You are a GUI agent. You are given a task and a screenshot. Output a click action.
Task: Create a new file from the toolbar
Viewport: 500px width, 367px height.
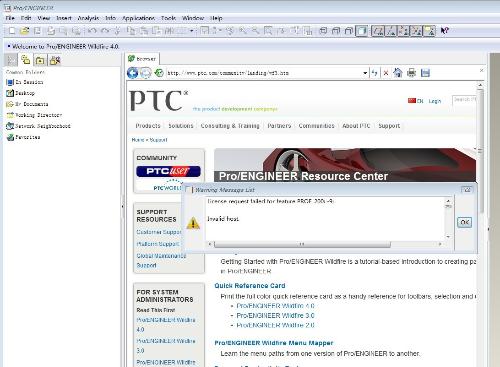[12, 31]
